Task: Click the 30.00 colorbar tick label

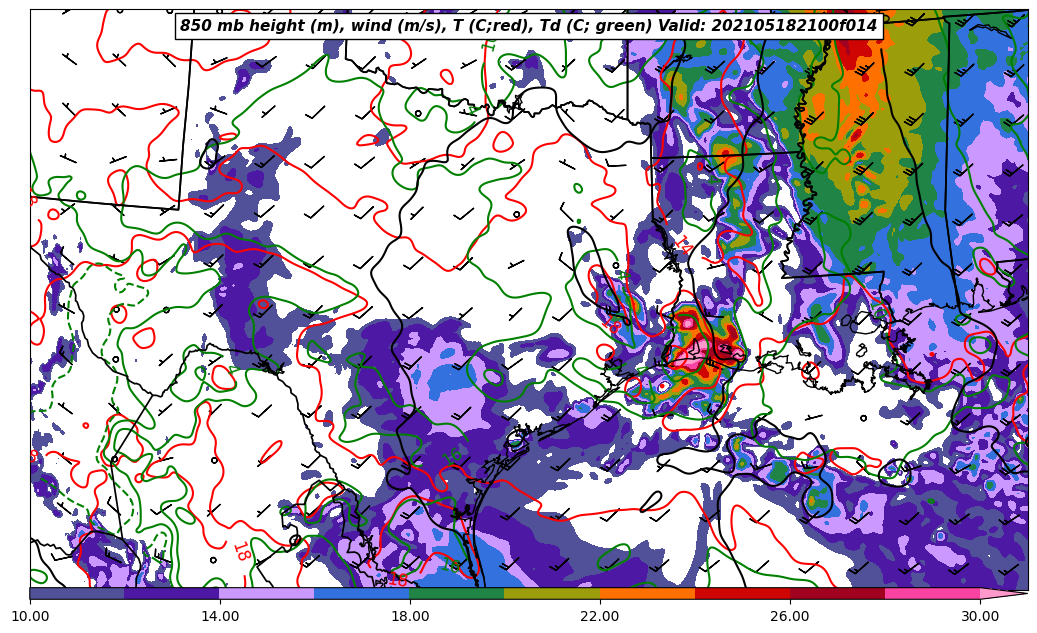Action: (980, 617)
